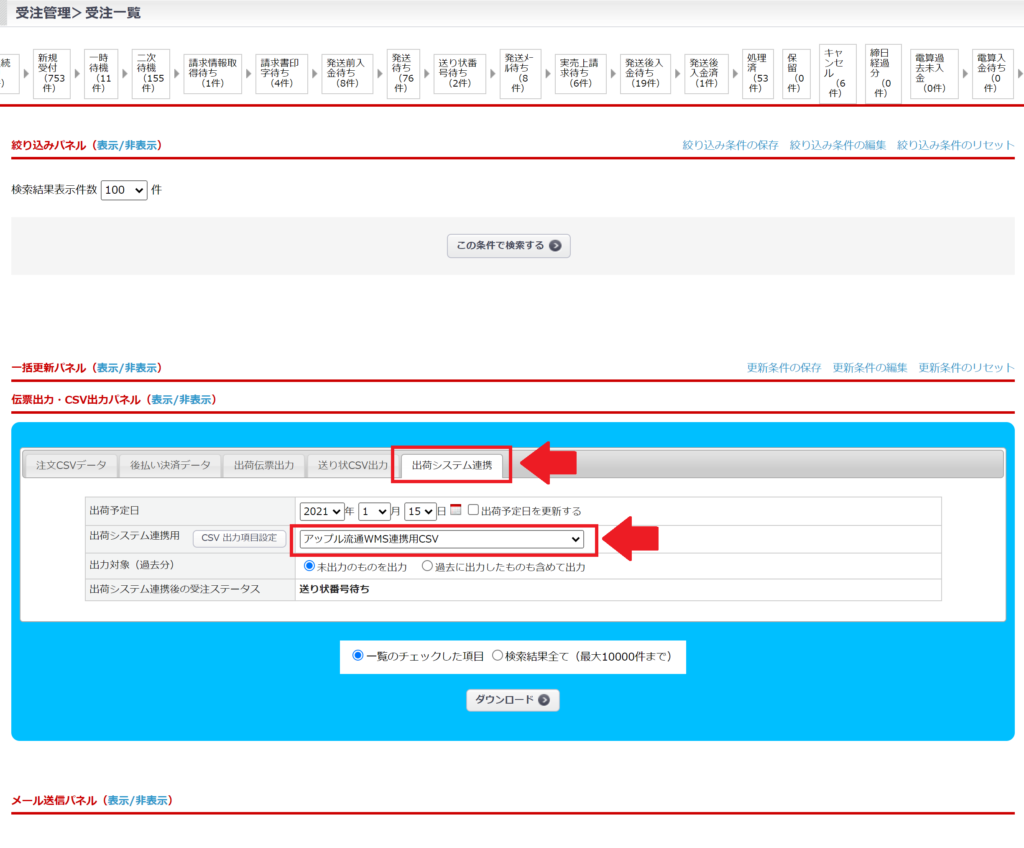Filter by 二次待機 (155件) status
Viewport: 1024px width, 848px height.
[x=150, y=73]
